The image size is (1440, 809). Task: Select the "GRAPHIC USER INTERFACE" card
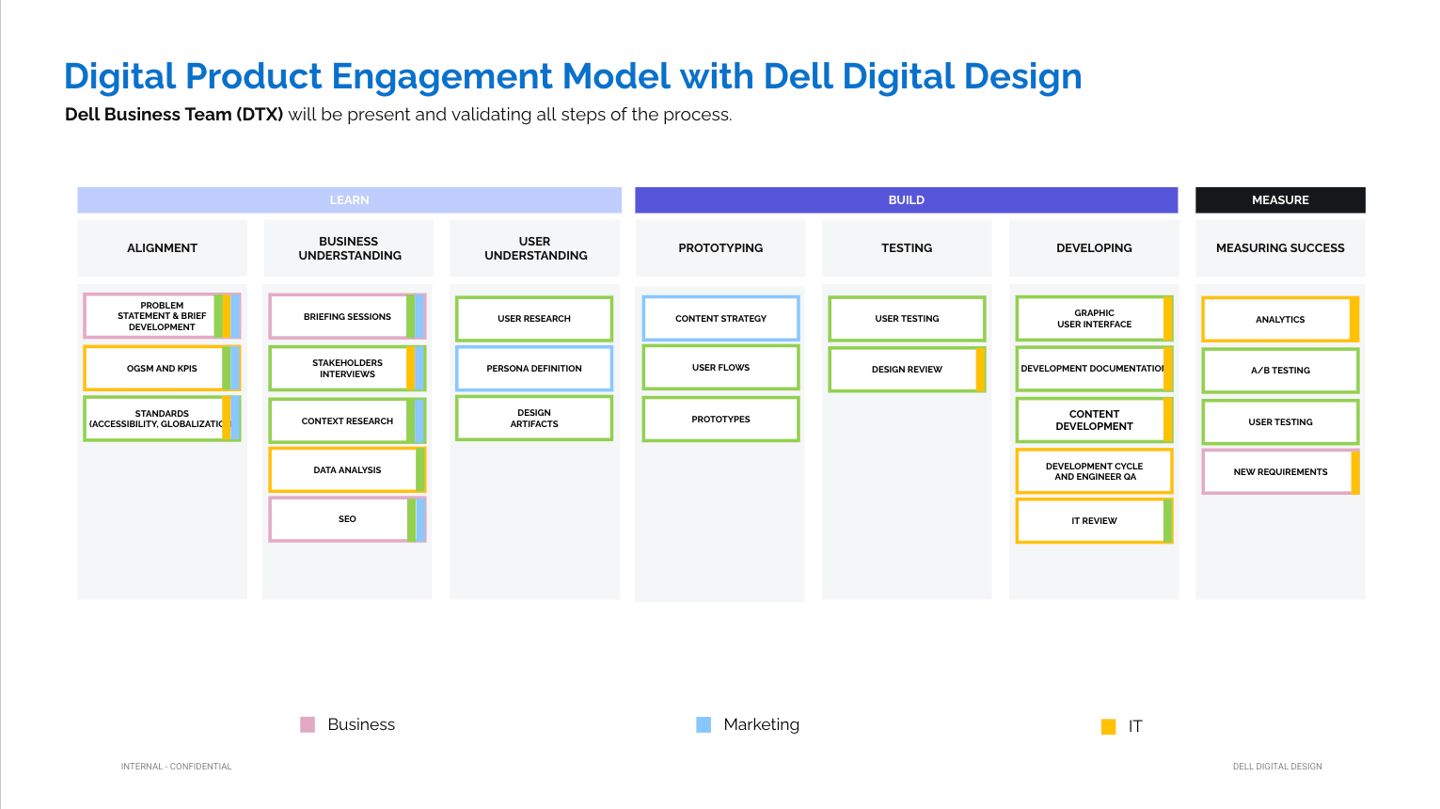pyautogui.click(x=1094, y=318)
